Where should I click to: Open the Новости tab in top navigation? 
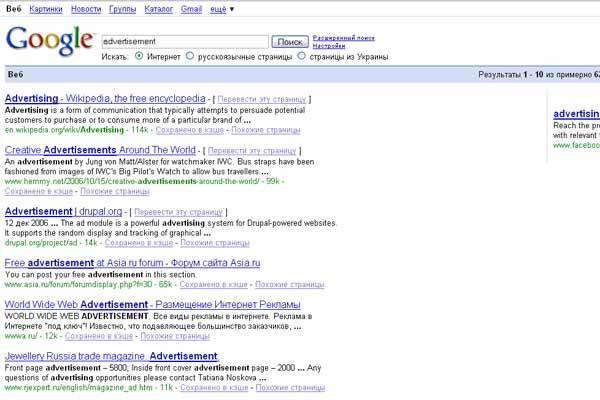coord(86,9)
